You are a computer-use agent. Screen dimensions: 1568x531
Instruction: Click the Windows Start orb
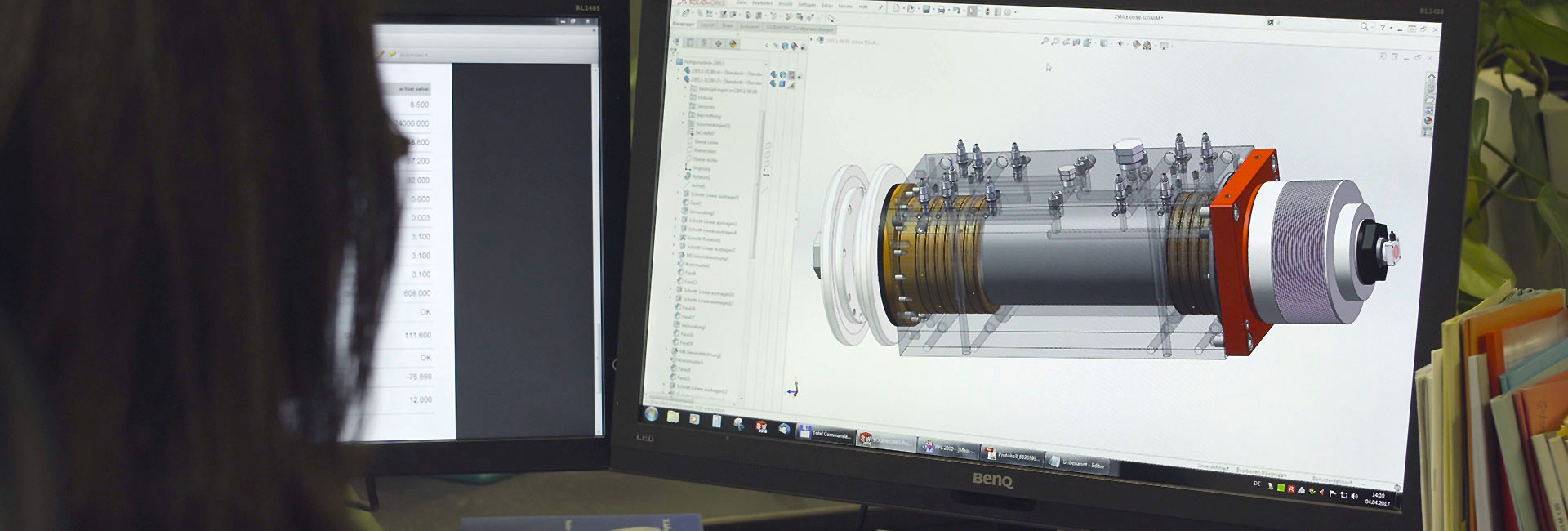tap(651, 413)
